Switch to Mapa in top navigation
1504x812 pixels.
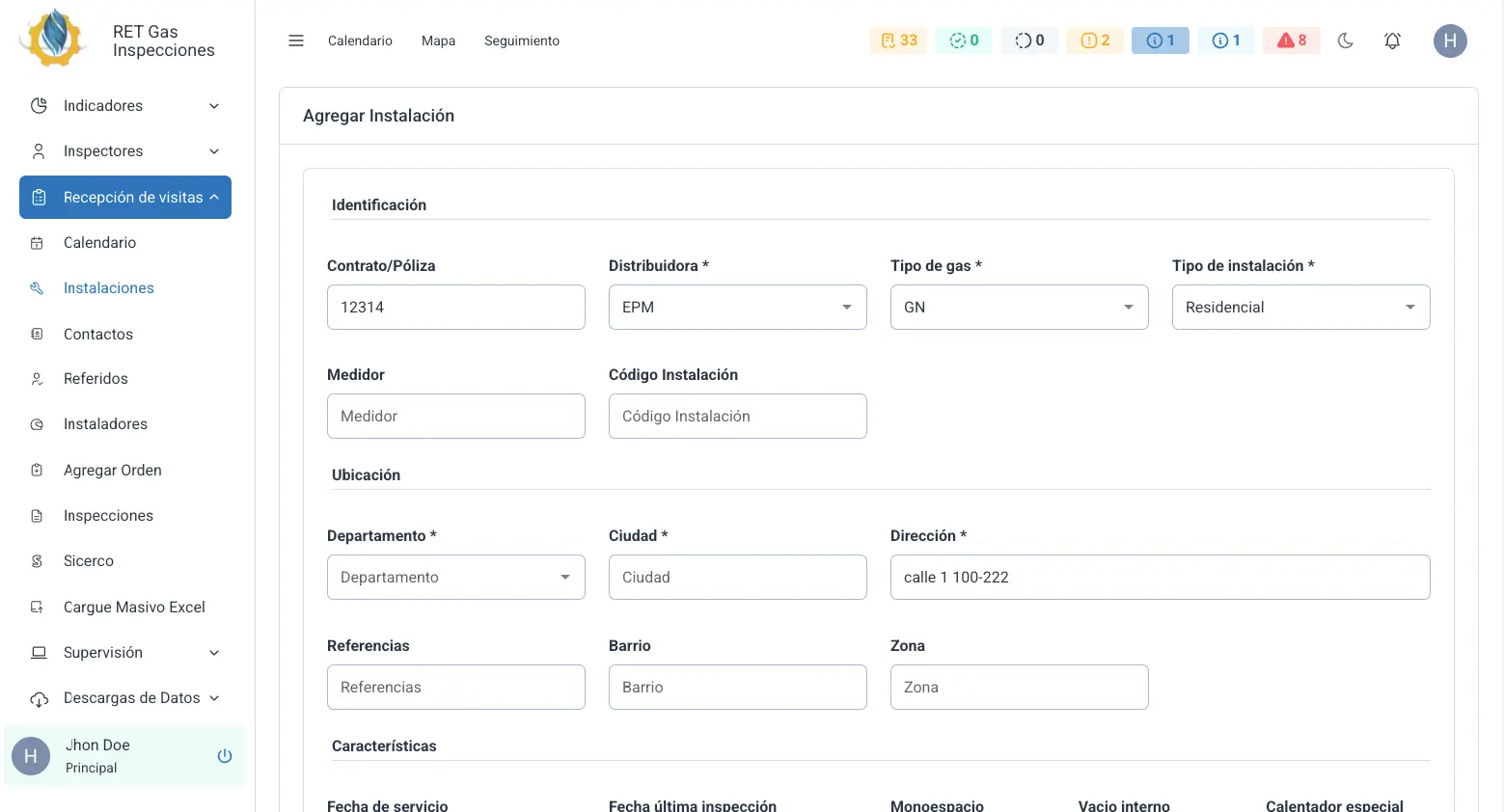click(x=438, y=41)
